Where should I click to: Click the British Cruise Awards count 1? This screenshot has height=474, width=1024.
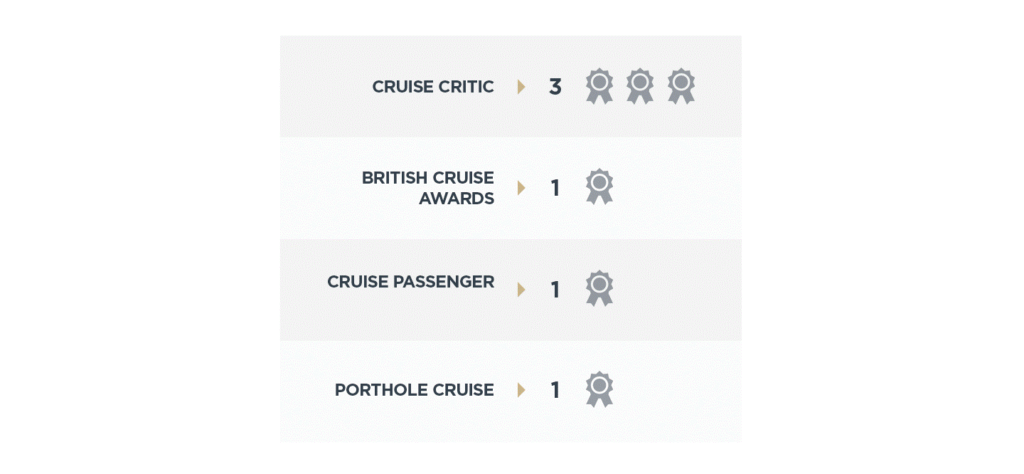(x=555, y=188)
